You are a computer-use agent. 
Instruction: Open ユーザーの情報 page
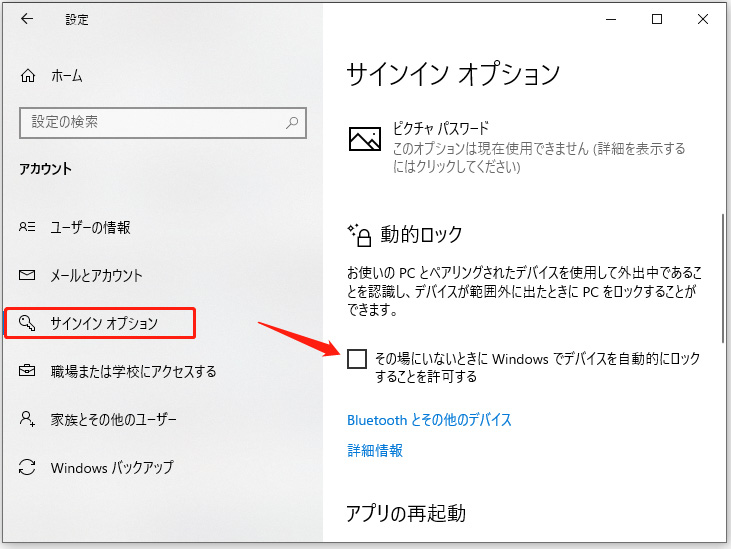point(90,227)
